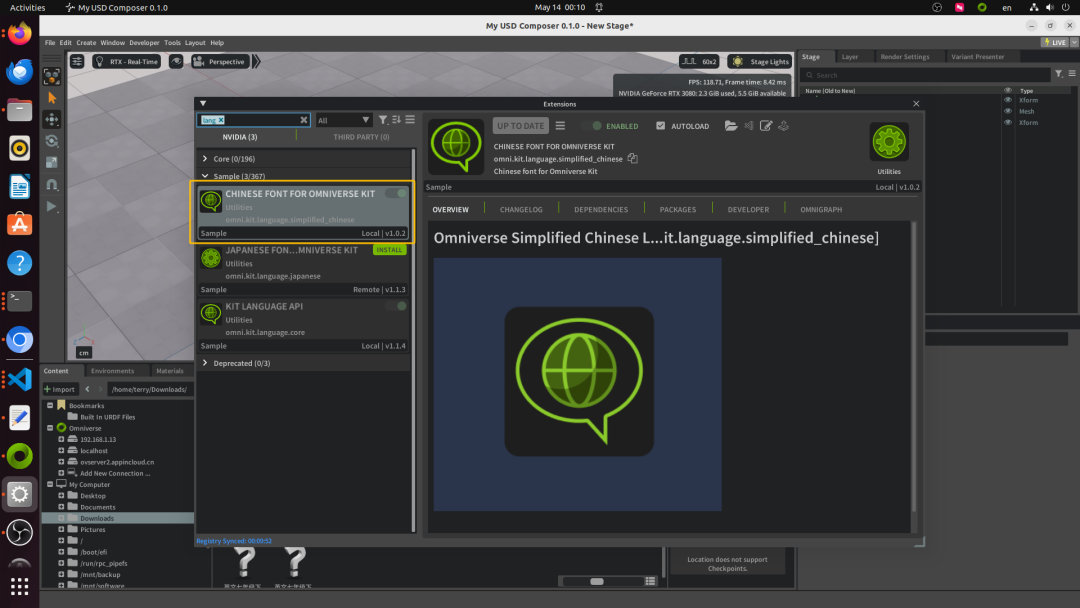This screenshot has width=1080, height=608.
Task: Open the 60x2 frame-rate viewport menu
Action: (699, 61)
